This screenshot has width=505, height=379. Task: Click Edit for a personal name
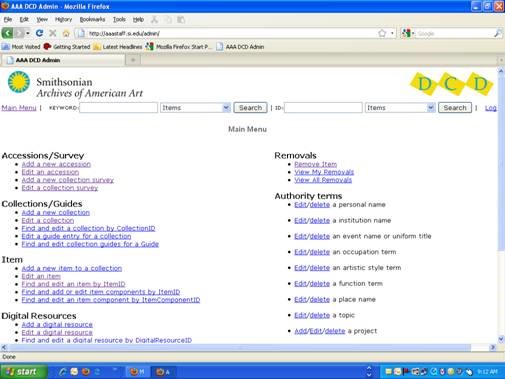point(300,205)
